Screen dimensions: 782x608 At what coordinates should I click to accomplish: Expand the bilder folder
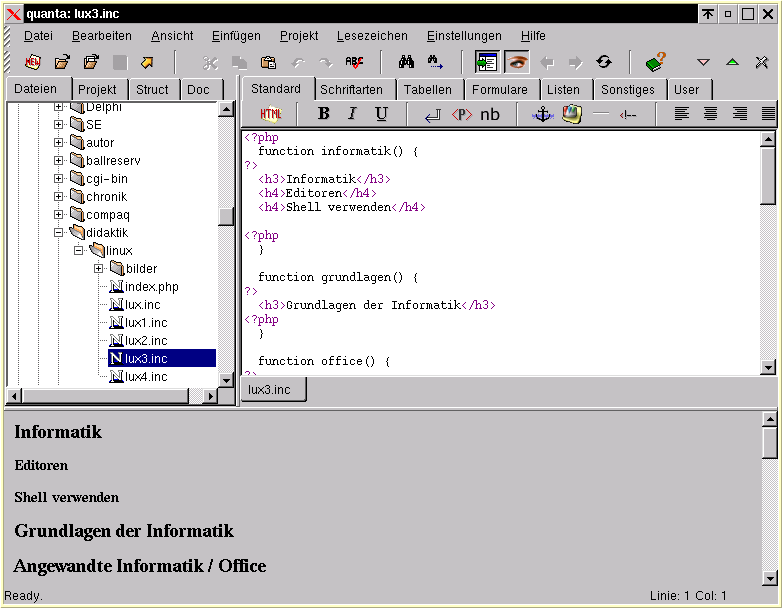(x=99, y=269)
